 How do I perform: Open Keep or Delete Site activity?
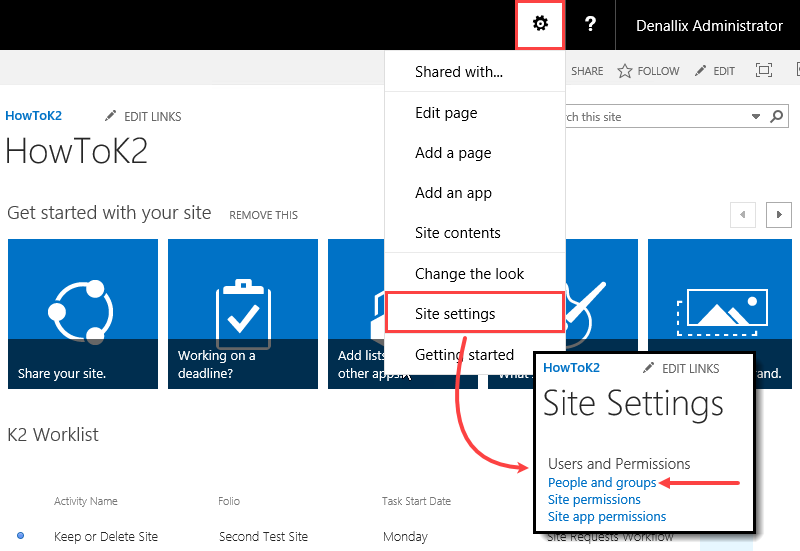pos(106,536)
